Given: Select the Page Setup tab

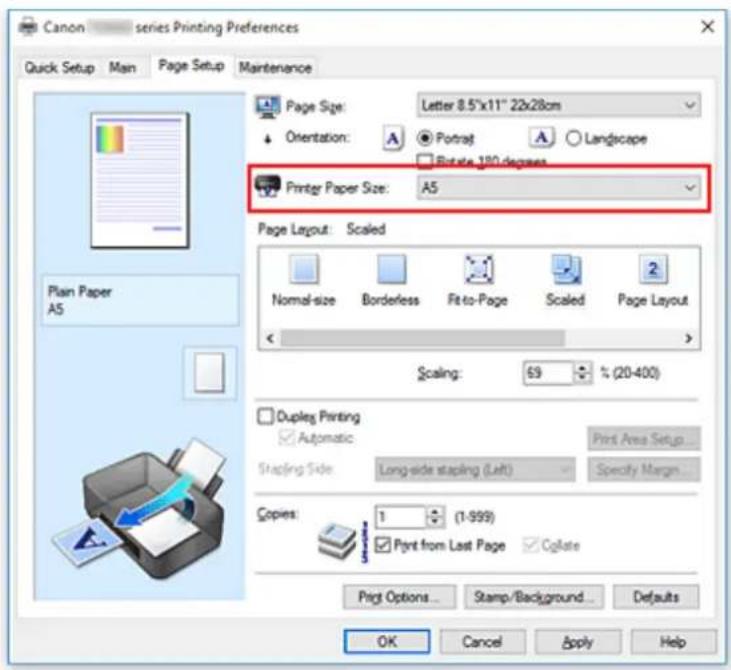Looking at the screenshot, I should [191, 65].
